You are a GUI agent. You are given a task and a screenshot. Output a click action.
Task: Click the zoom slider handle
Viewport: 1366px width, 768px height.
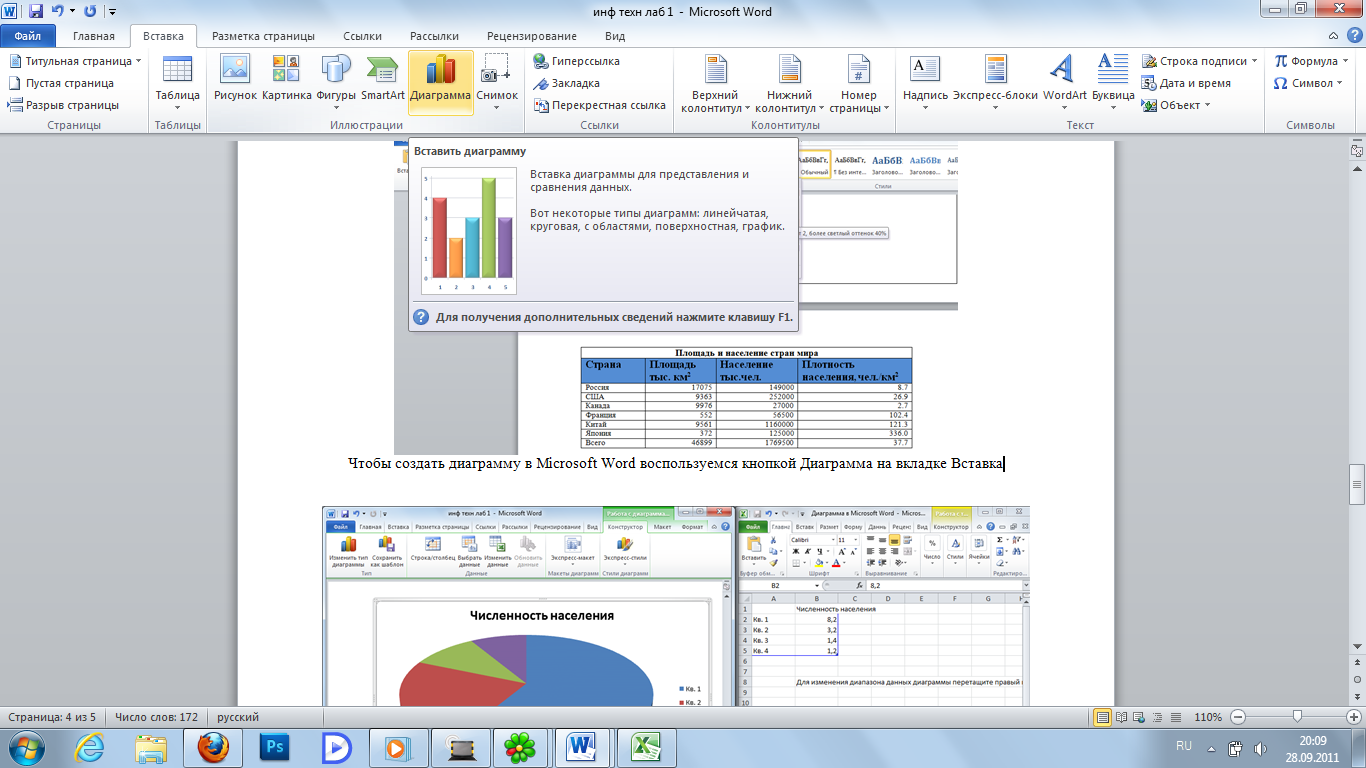(x=1297, y=717)
